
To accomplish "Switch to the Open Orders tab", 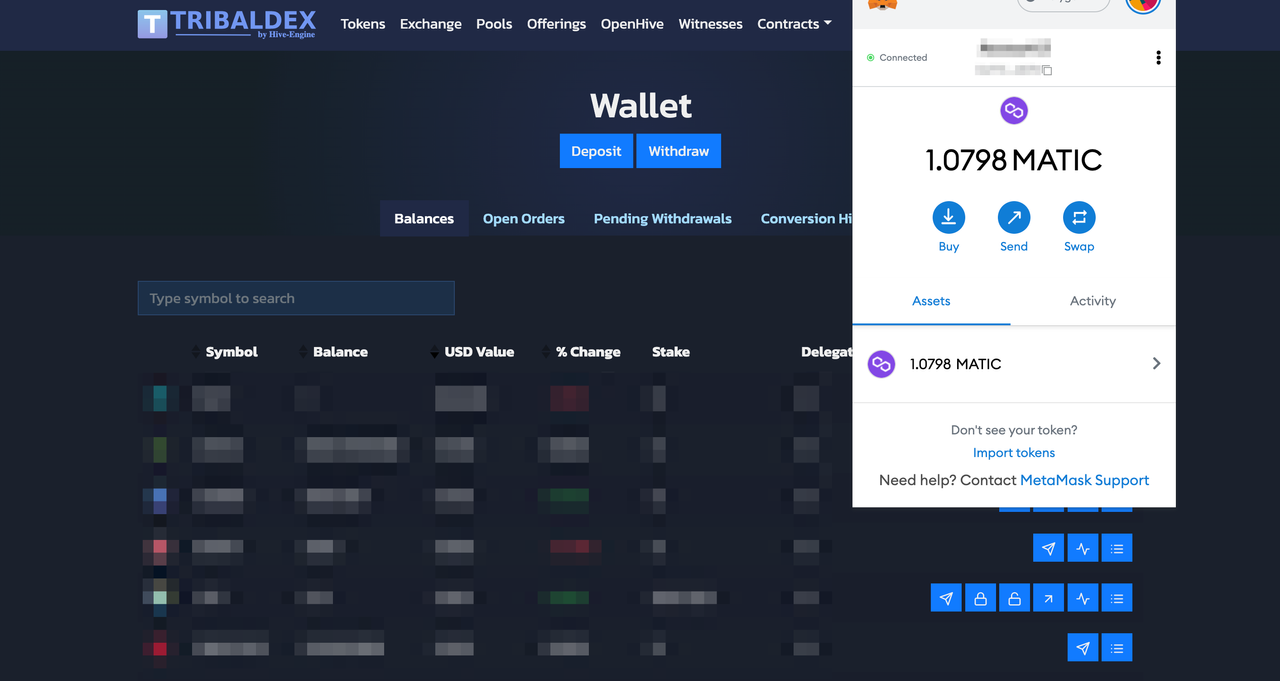I will [x=524, y=218].
